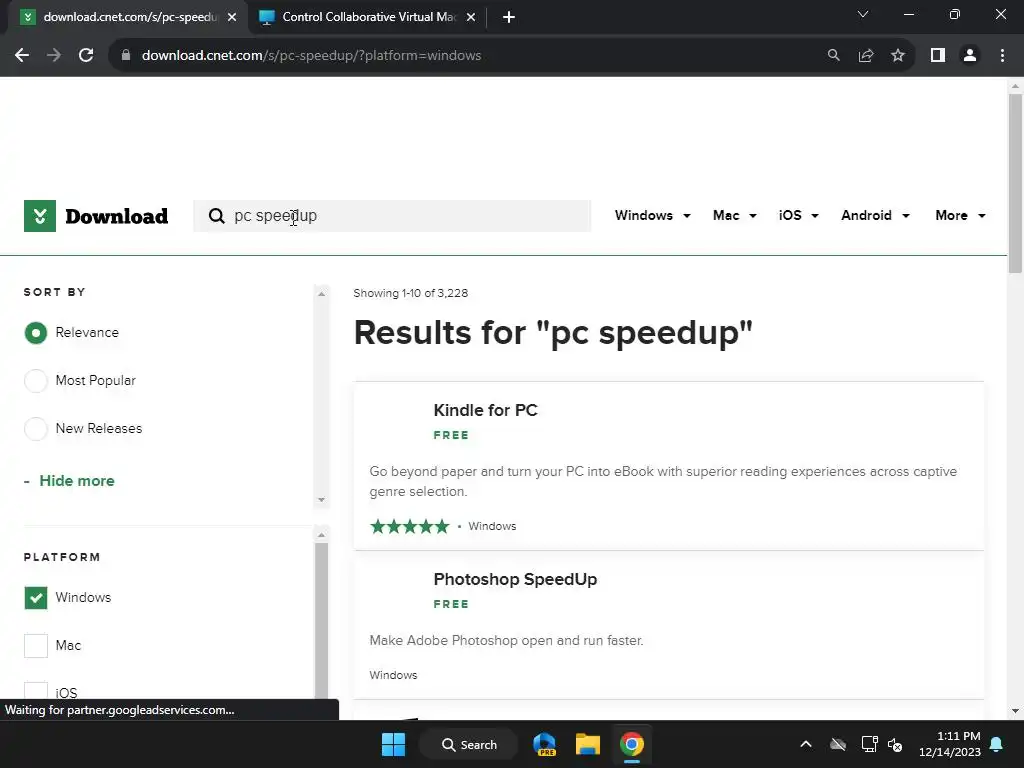Click the Kindle for PC star rating
The height and width of the screenshot is (768, 1024).
coord(409,526)
